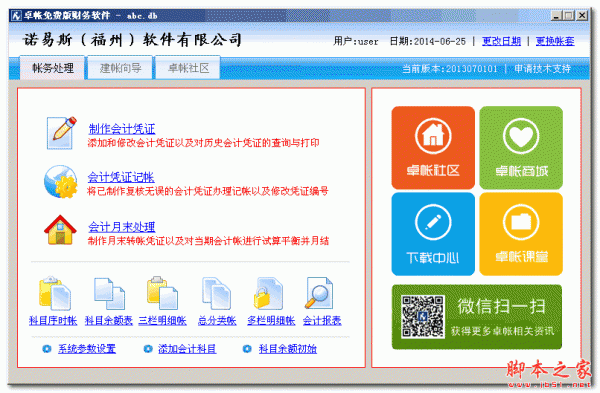
Task: Open the 添加会计科目 link
Action: (x=187, y=349)
